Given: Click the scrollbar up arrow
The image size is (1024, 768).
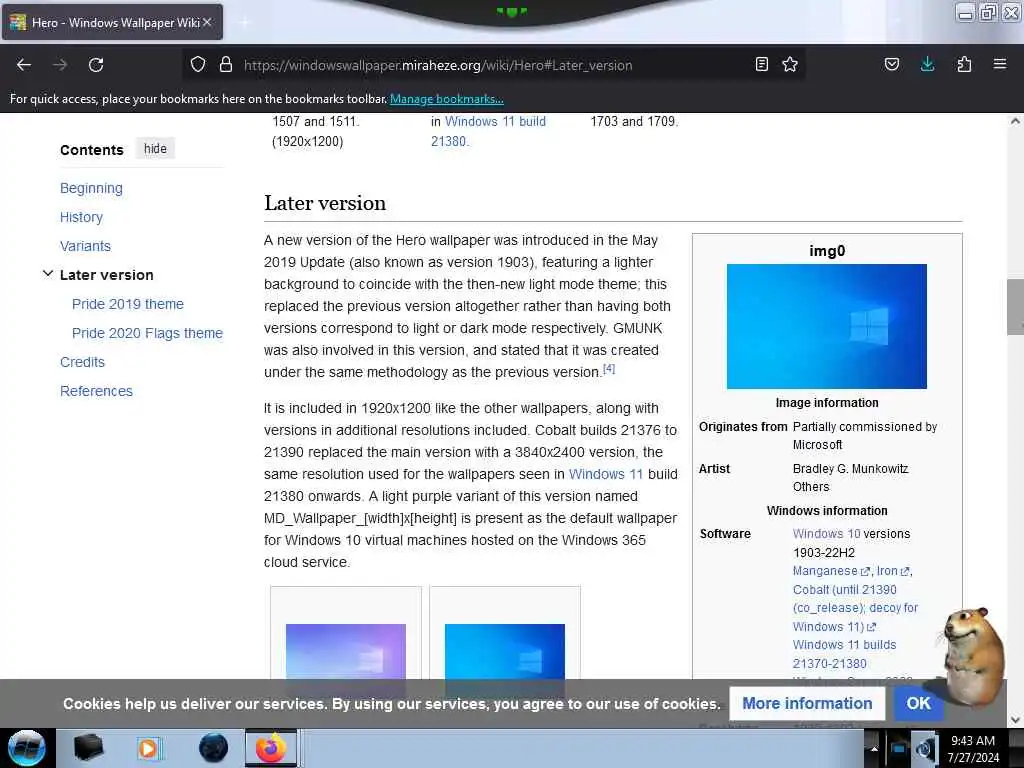Looking at the screenshot, I should click(1015, 121).
